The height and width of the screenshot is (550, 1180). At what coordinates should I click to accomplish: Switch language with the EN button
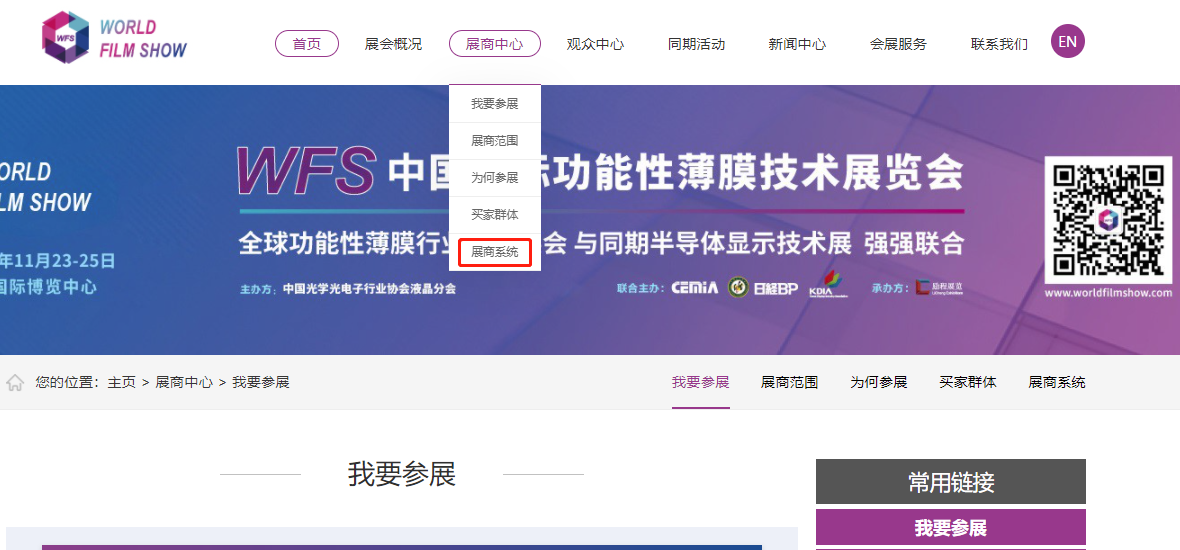click(1067, 42)
